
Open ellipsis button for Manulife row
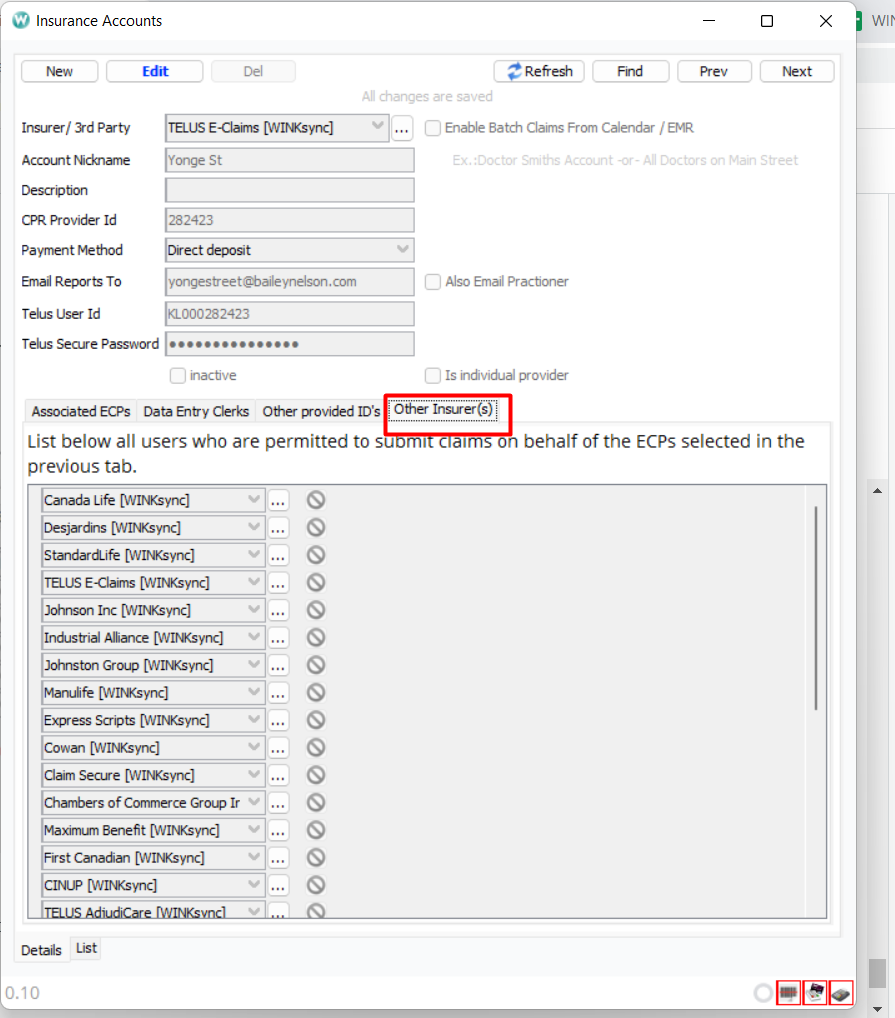pos(278,693)
